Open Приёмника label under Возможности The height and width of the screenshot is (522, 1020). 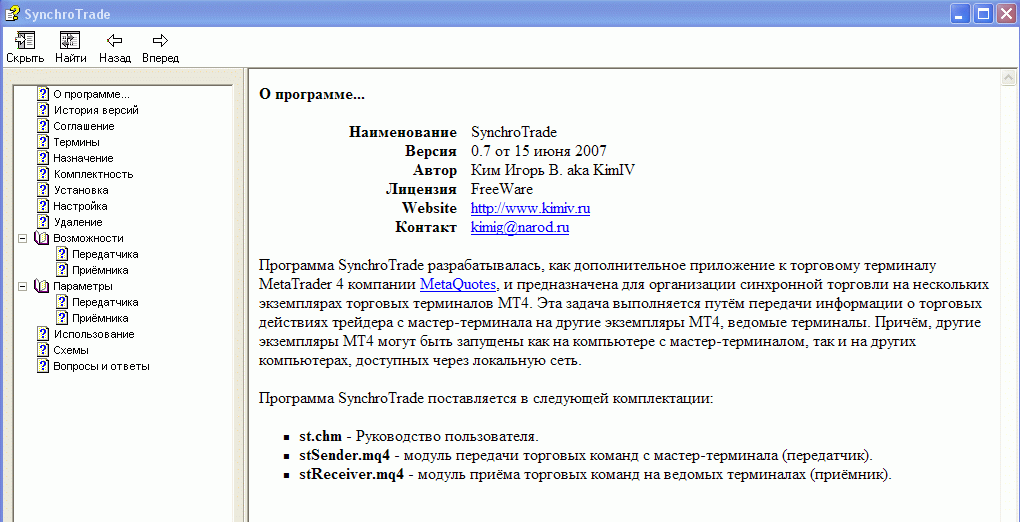click(100, 270)
